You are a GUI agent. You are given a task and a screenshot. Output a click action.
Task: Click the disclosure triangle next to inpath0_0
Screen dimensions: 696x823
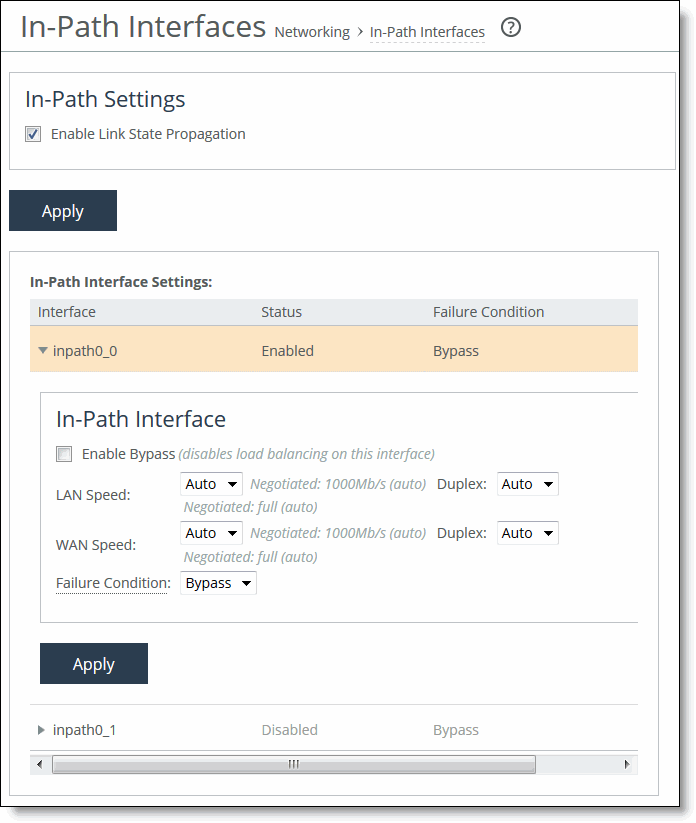pyautogui.click(x=41, y=350)
